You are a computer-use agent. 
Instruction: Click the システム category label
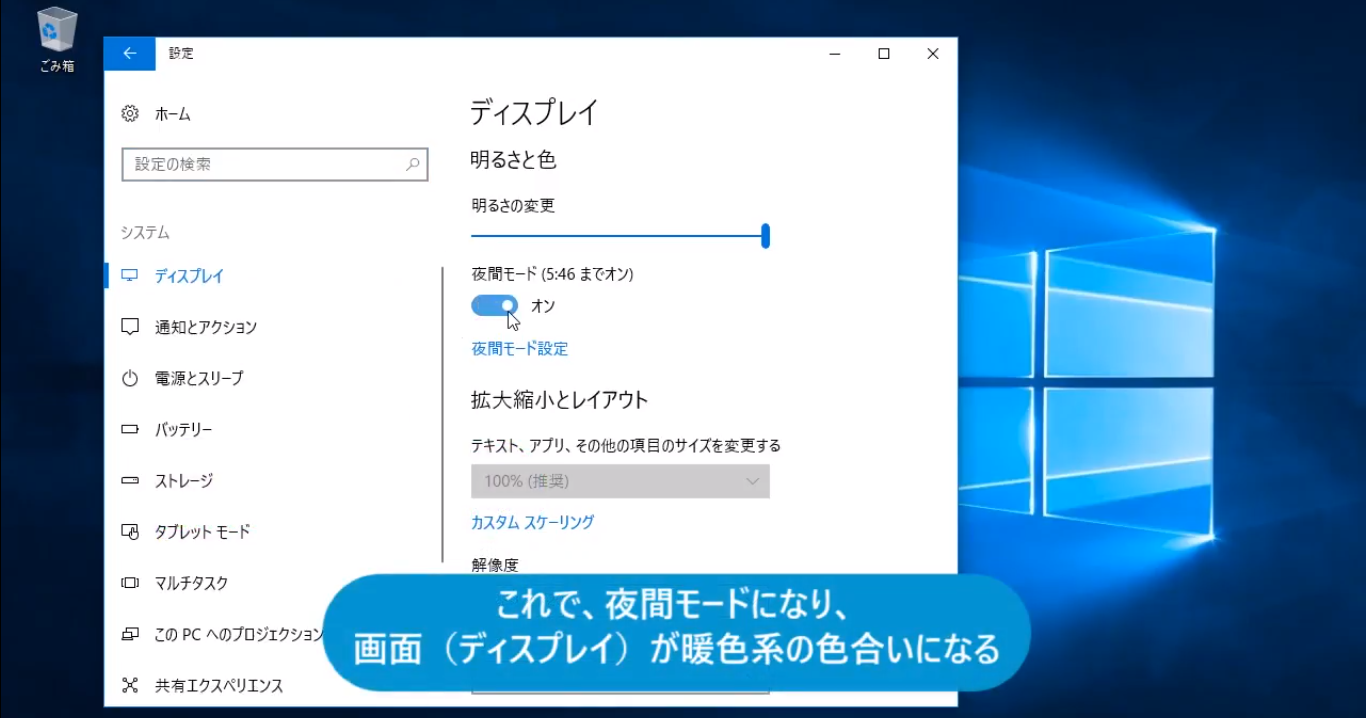click(145, 233)
